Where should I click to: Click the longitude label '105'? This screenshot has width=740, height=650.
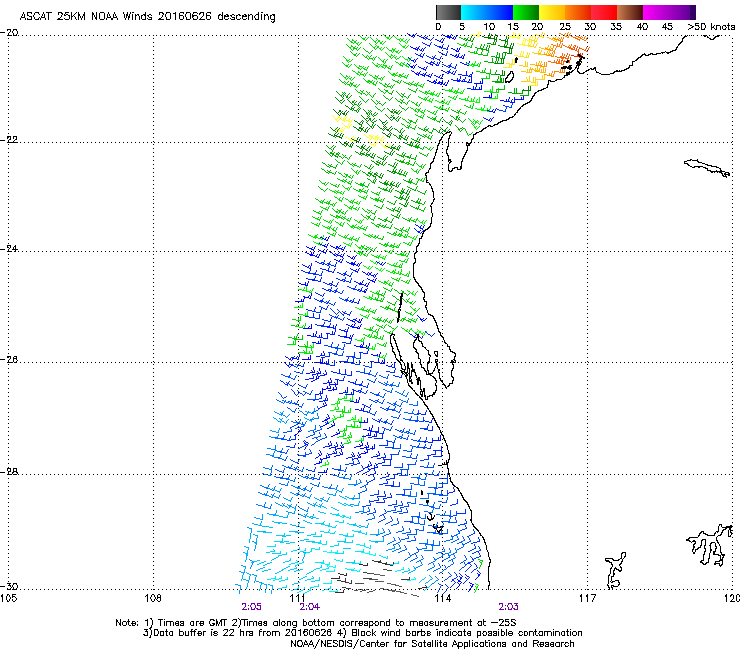(8, 599)
